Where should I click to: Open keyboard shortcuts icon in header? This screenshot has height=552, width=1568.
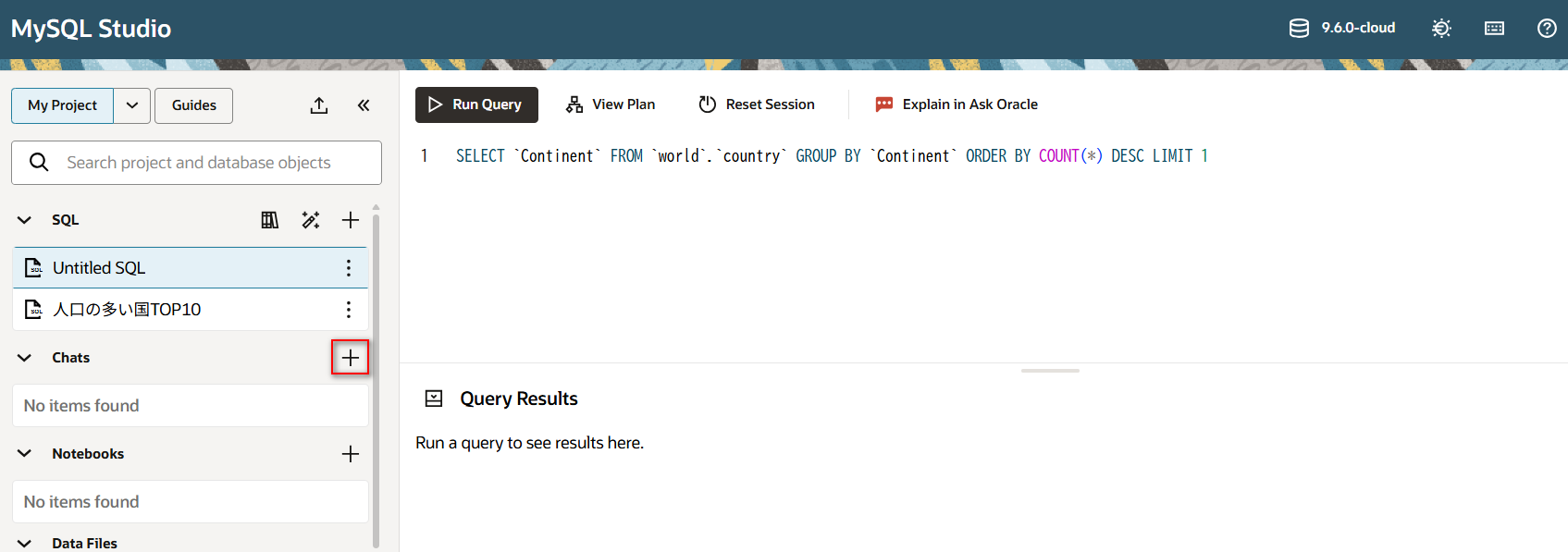coord(1494,29)
